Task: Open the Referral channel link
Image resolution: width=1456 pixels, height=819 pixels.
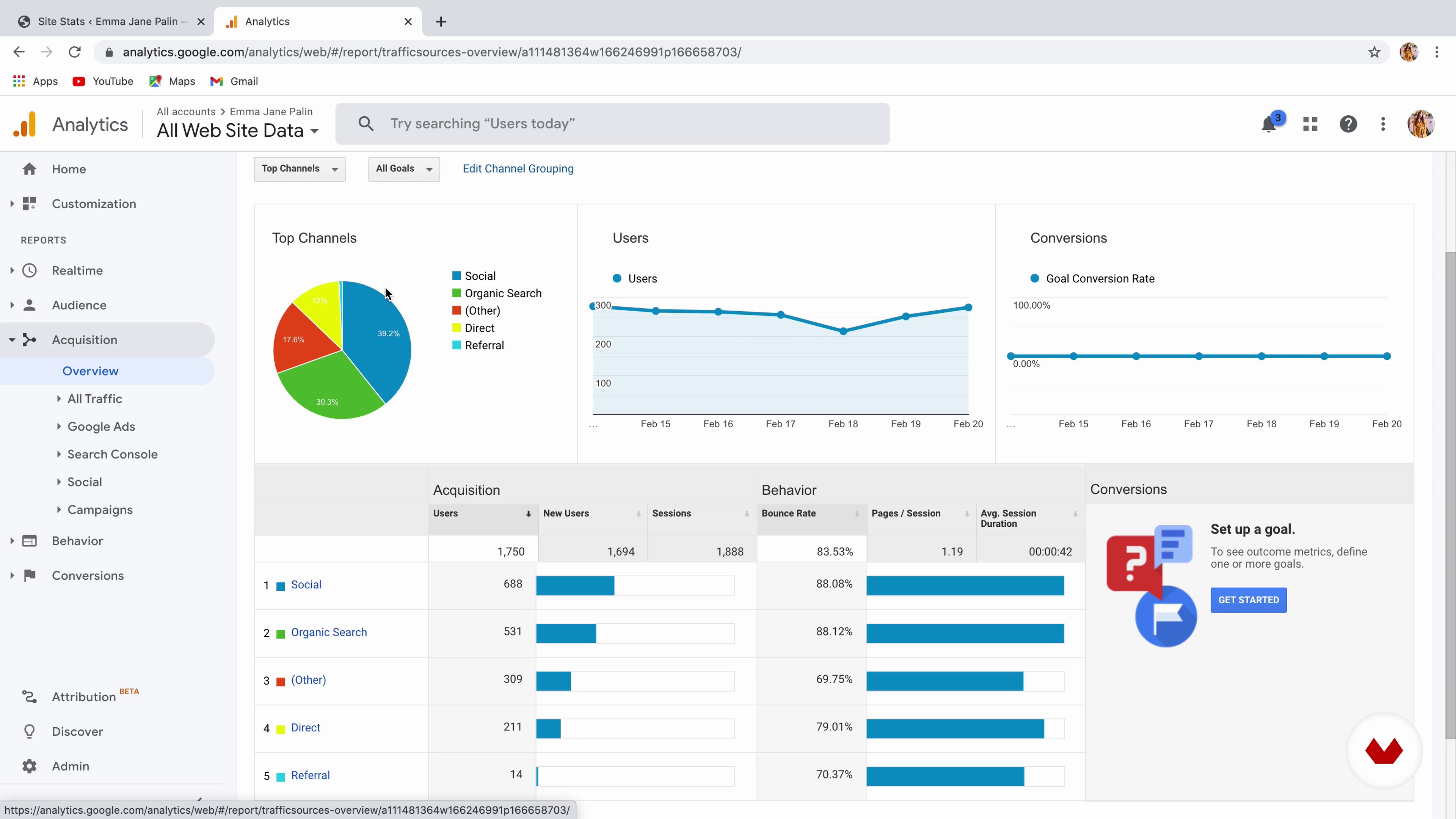Action: 310,775
